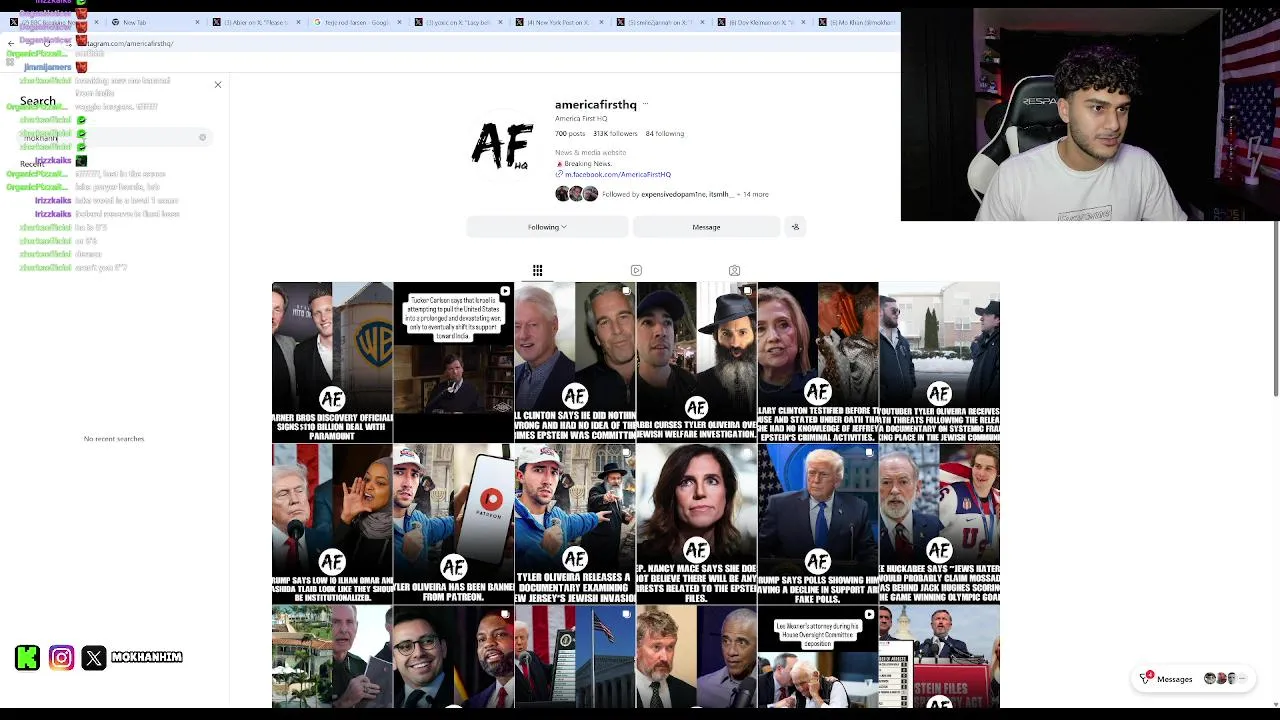Image resolution: width=1280 pixels, height=720 pixels.
Task: Open the Les Wexner attorney deposition post
Action: tap(817, 657)
